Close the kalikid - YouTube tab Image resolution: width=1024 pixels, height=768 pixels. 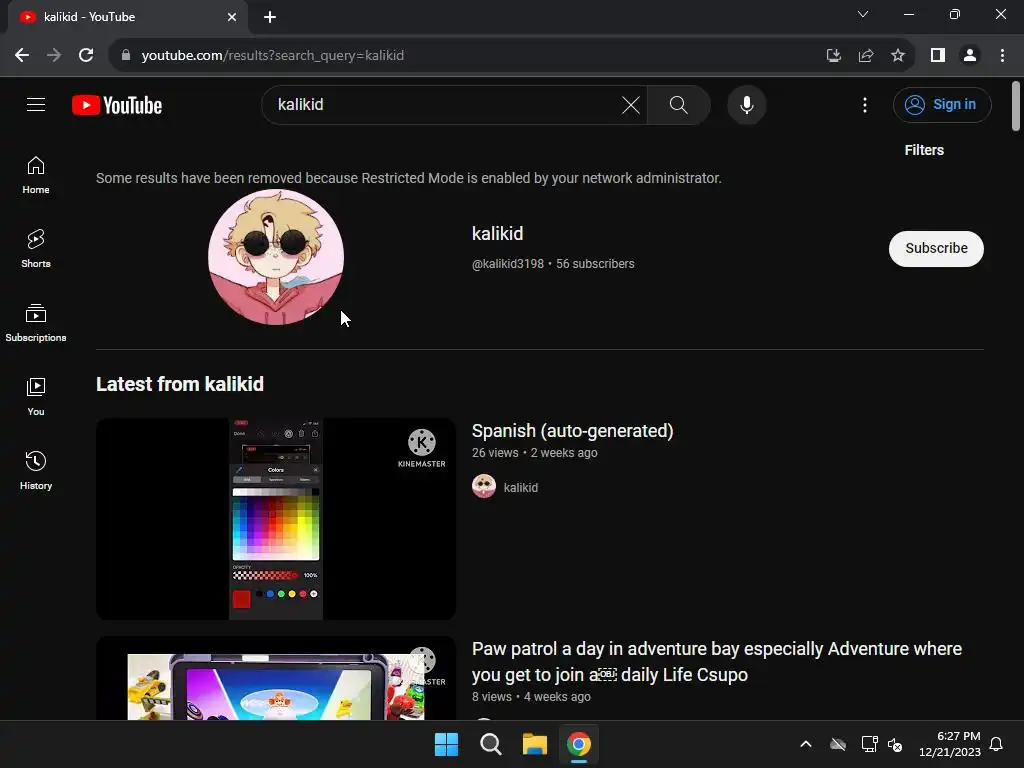[x=232, y=17]
